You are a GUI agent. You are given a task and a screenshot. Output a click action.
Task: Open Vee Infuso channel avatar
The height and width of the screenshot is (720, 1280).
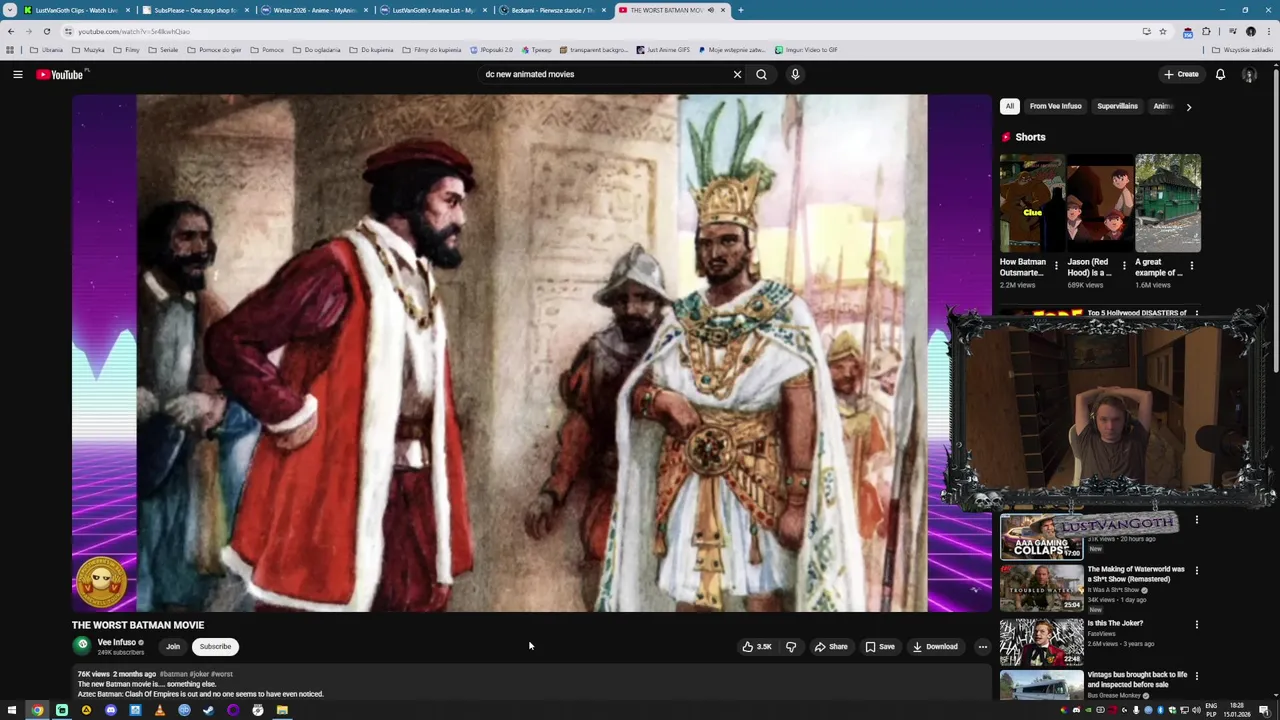82,646
